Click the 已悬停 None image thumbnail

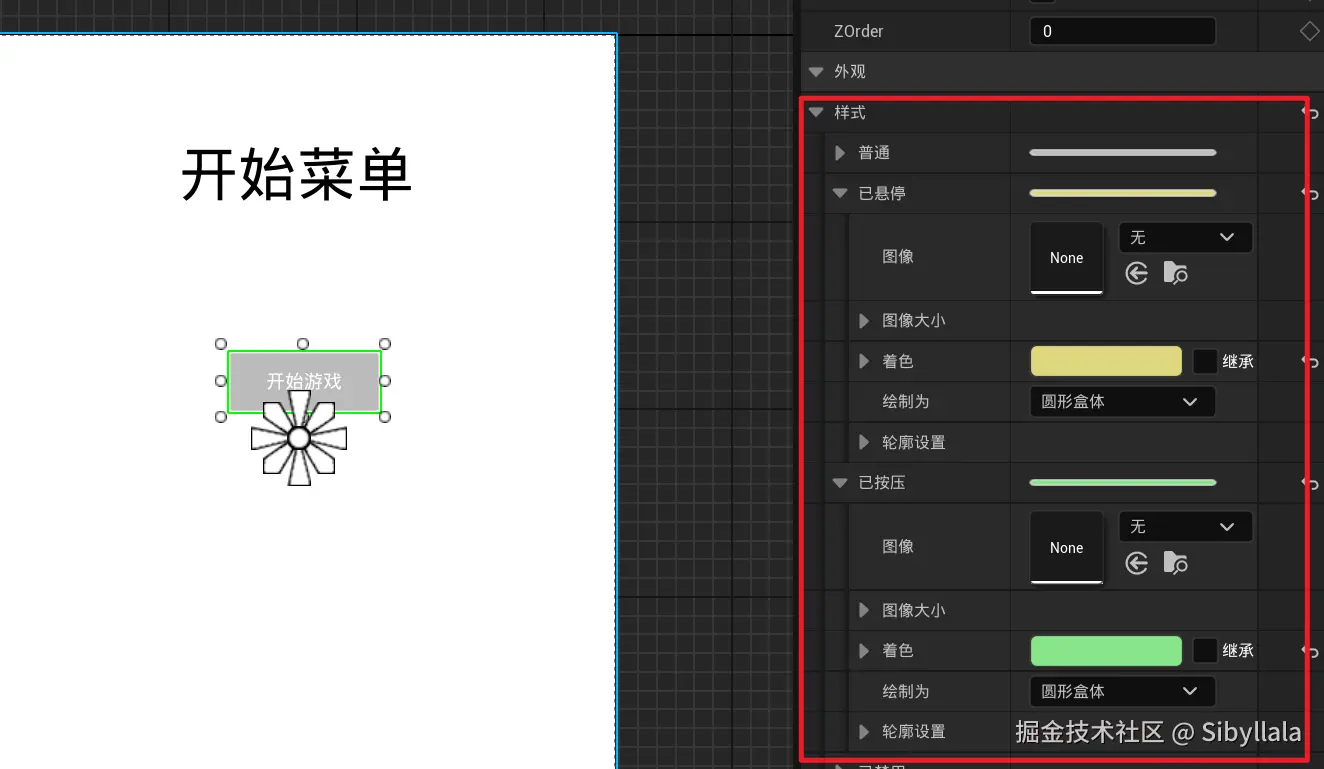pyautogui.click(x=1067, y=258)
